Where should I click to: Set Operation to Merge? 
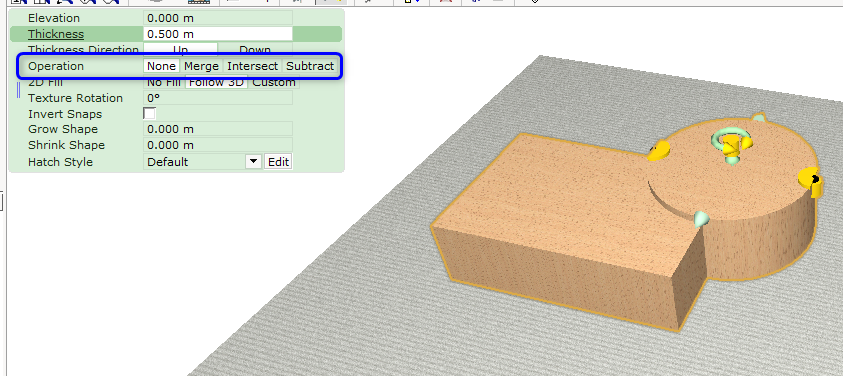[202, 66]
